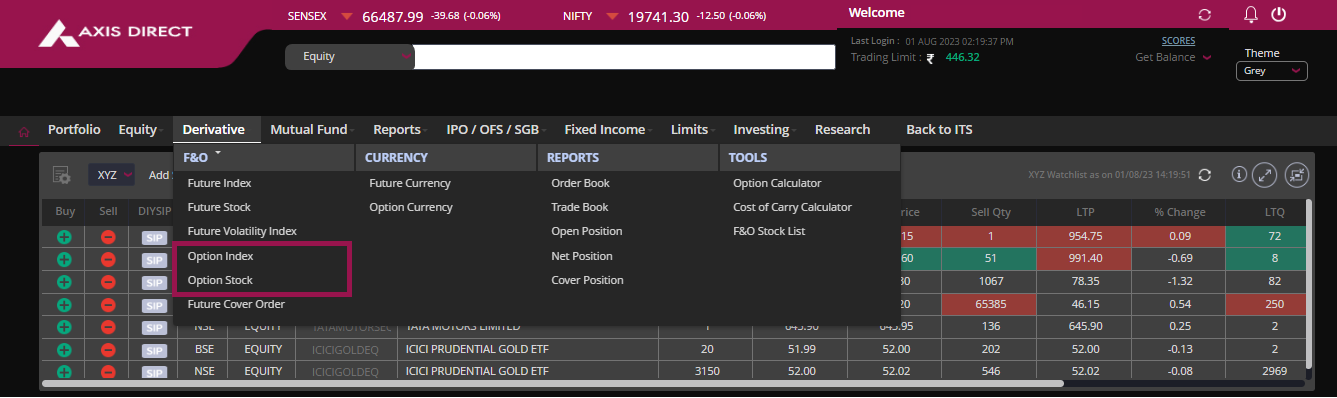Expand the Get Balance dropdown
Viewport: 1337px width, 398px height.
click(x=1173, y=57)
